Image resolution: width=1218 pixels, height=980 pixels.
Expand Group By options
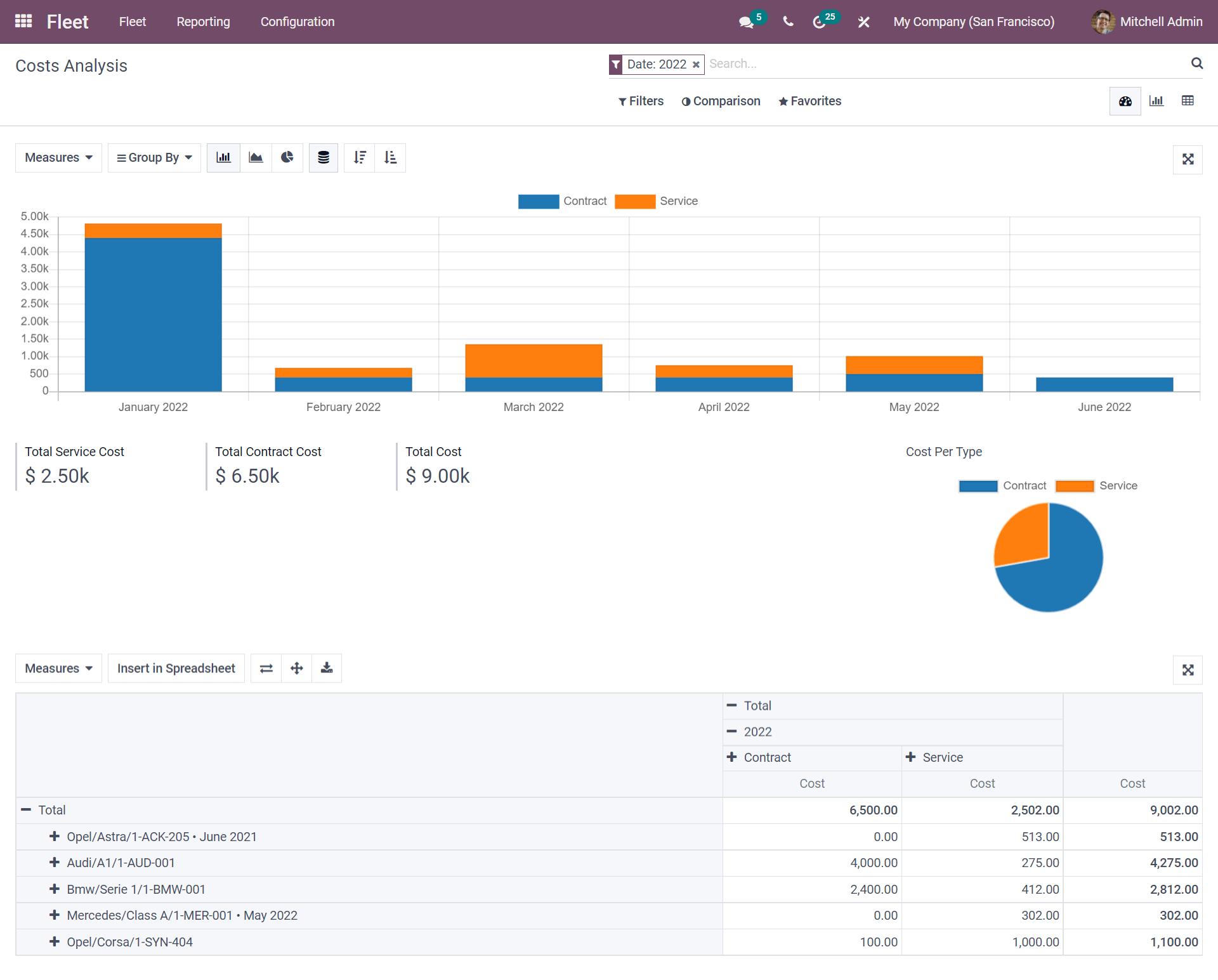(152, 157)
